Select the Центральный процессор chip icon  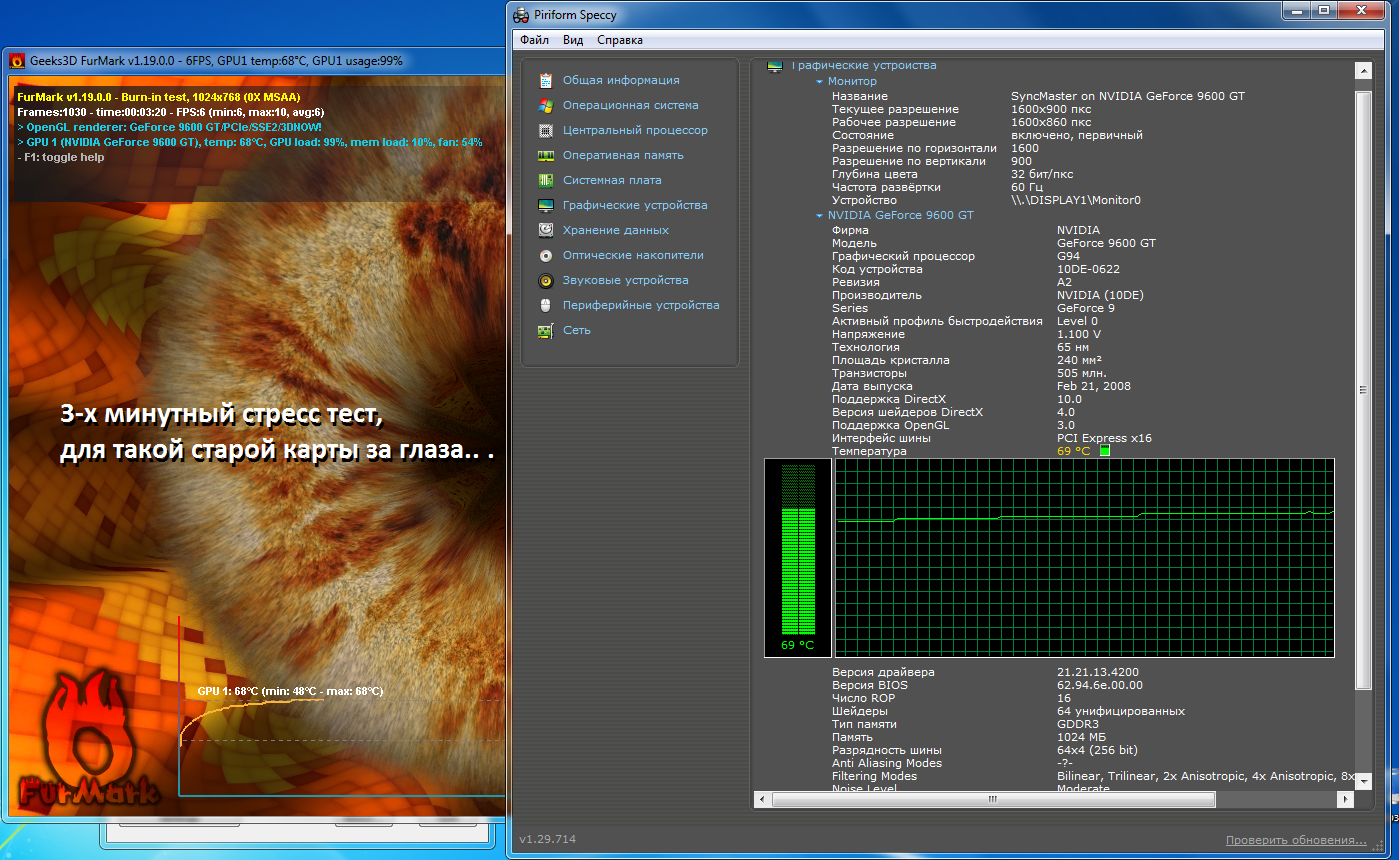[x=546, y=130]
